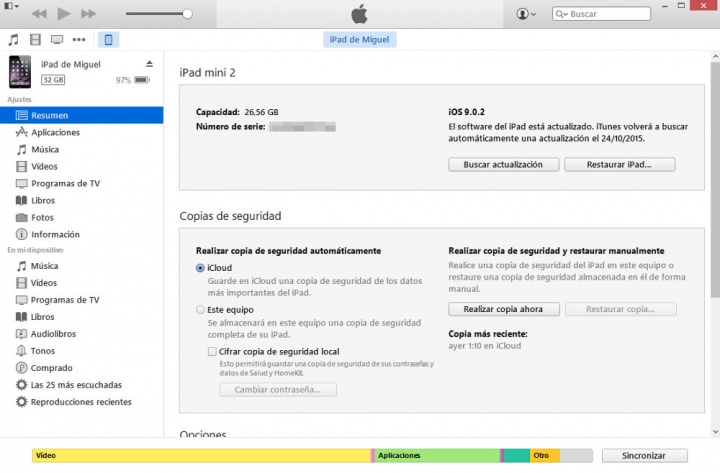Click the battery icon beside 97%

[142, 80]
